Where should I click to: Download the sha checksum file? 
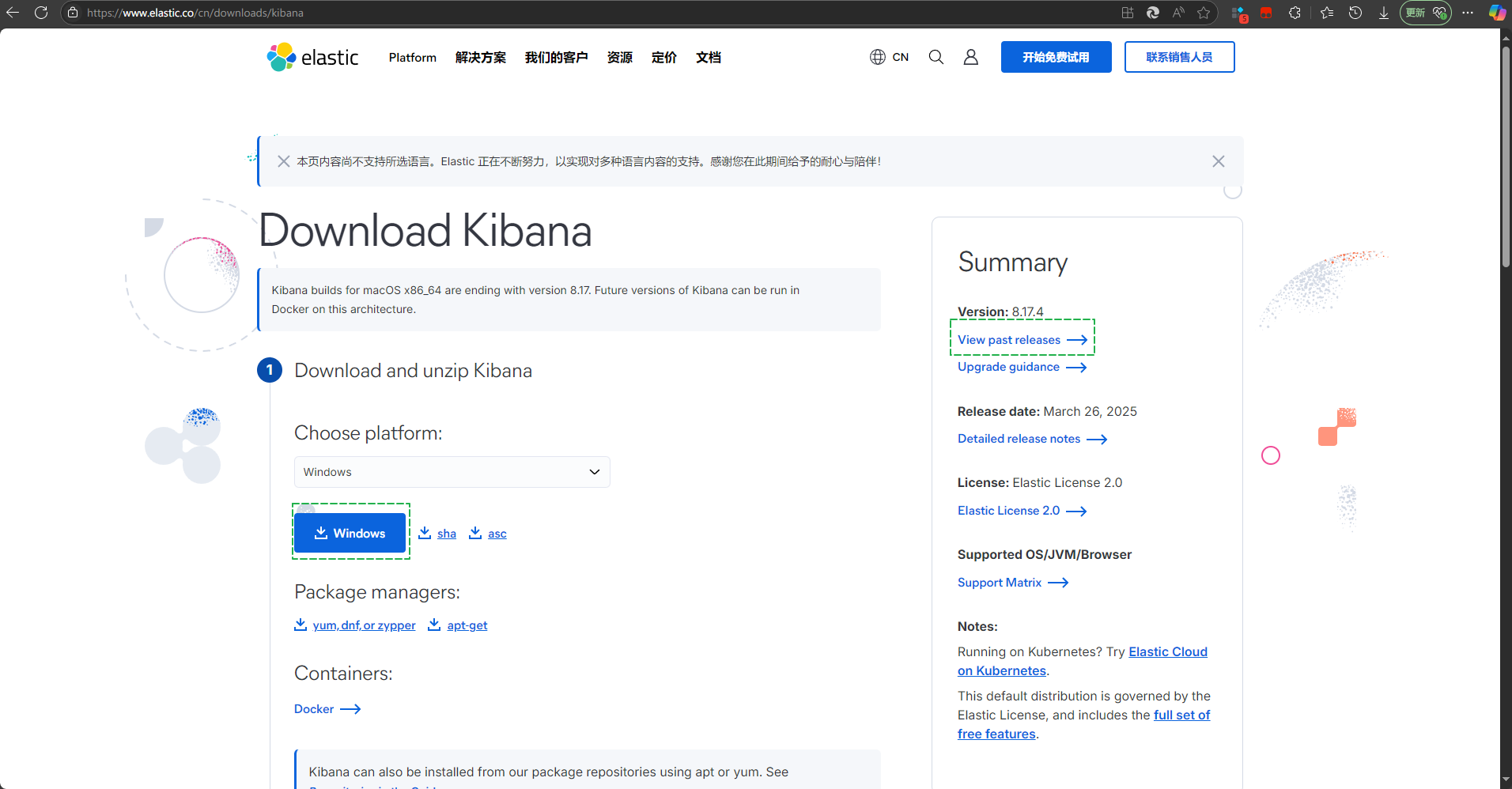446,534
